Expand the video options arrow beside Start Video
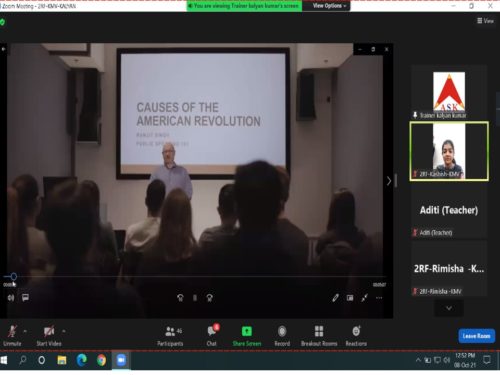Viewport: 500px width, 375px height. 64,331
